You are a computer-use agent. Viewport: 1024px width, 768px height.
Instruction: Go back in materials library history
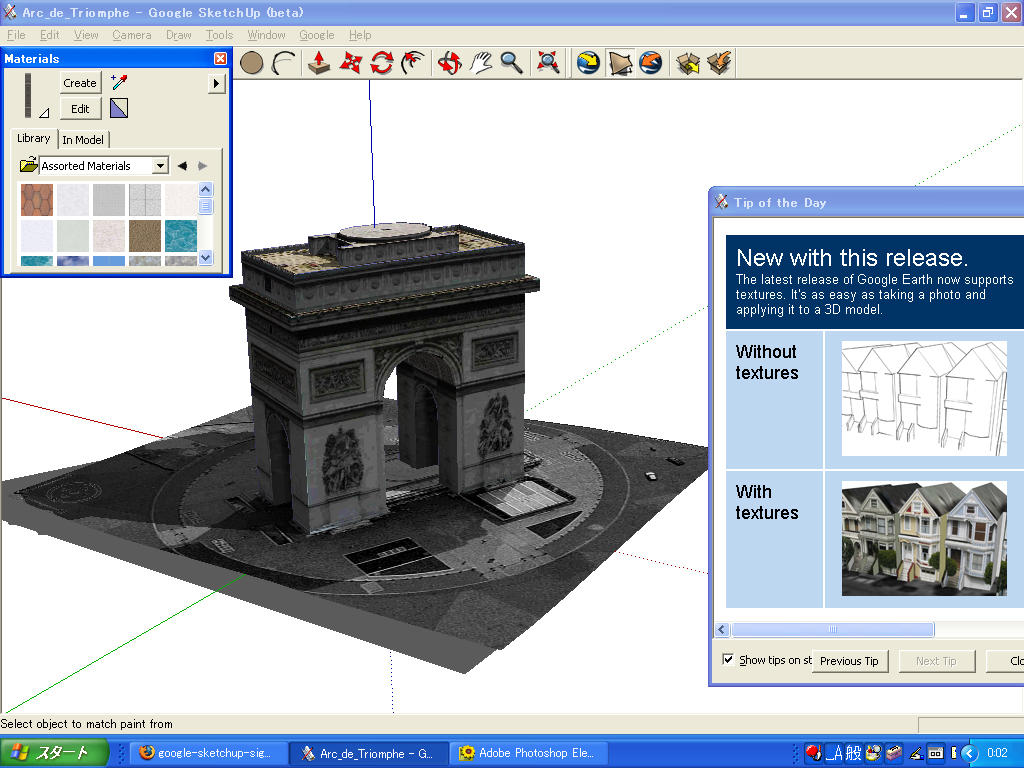[182, 166]
